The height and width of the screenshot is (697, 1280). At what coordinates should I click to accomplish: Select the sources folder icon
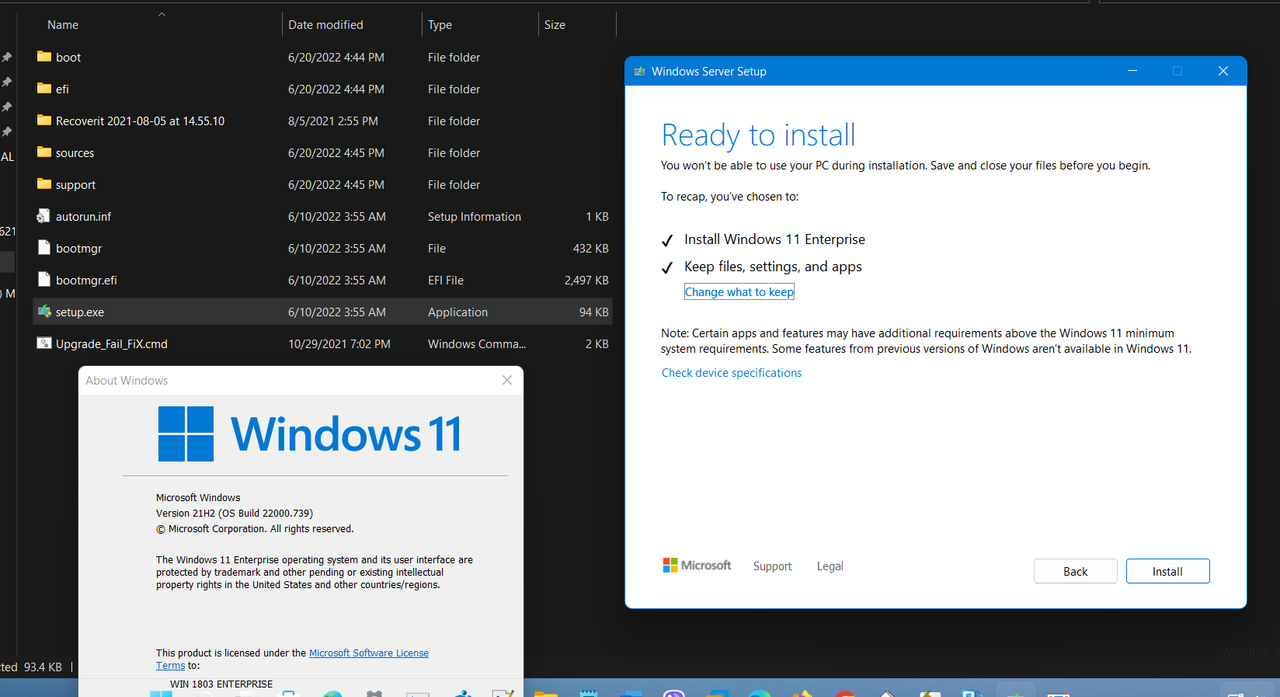click(44, 153)
